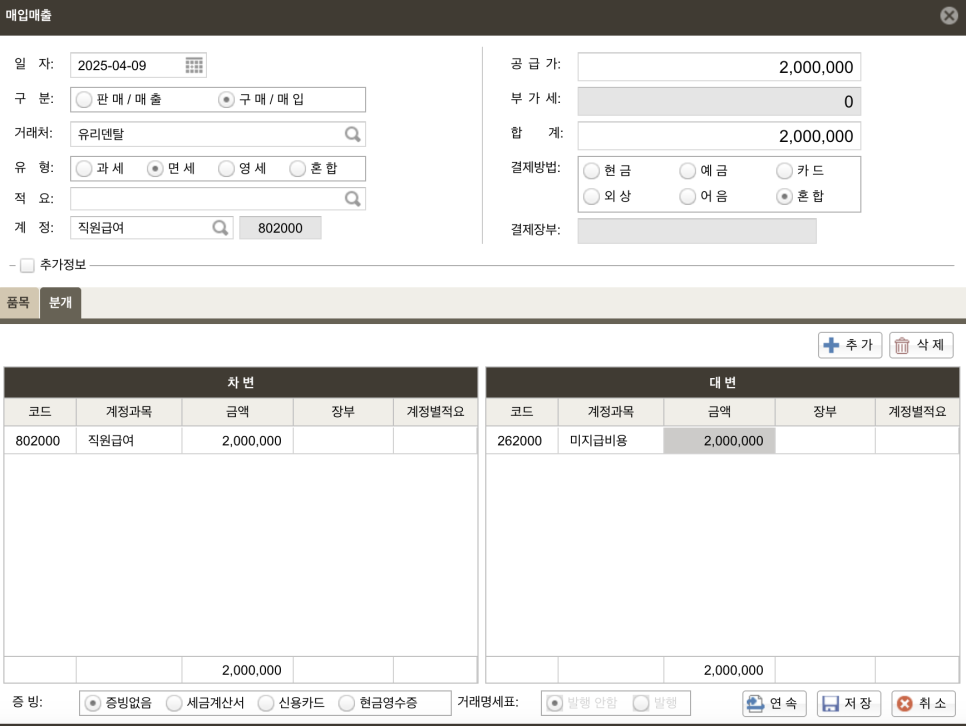Click the 취소 cancel button

point(923,703)
